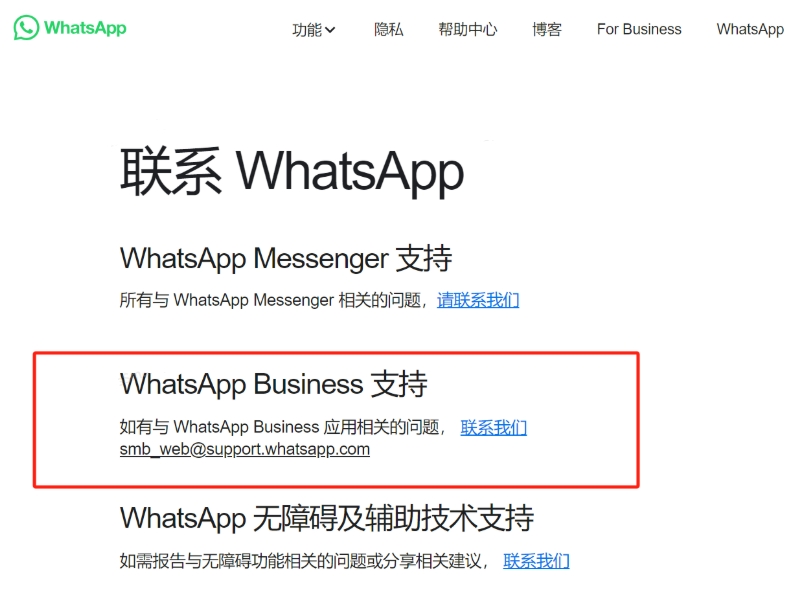This screenshot has height=600, width=787.
Task: Click the 请联系我们 link under Messenger 支持
Action: tap(478, 300)
